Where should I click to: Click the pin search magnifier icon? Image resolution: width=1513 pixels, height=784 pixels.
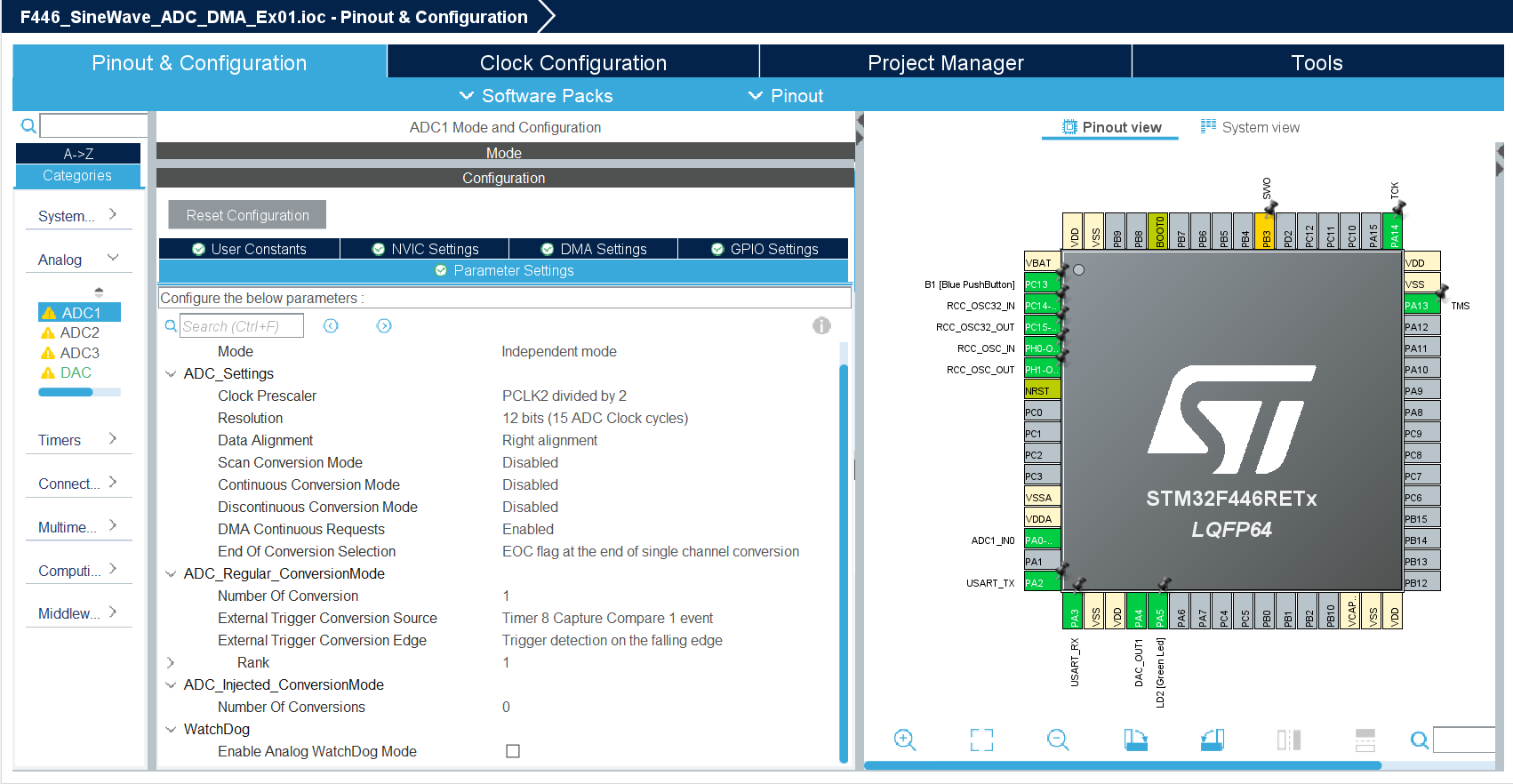pos(1420,740)
